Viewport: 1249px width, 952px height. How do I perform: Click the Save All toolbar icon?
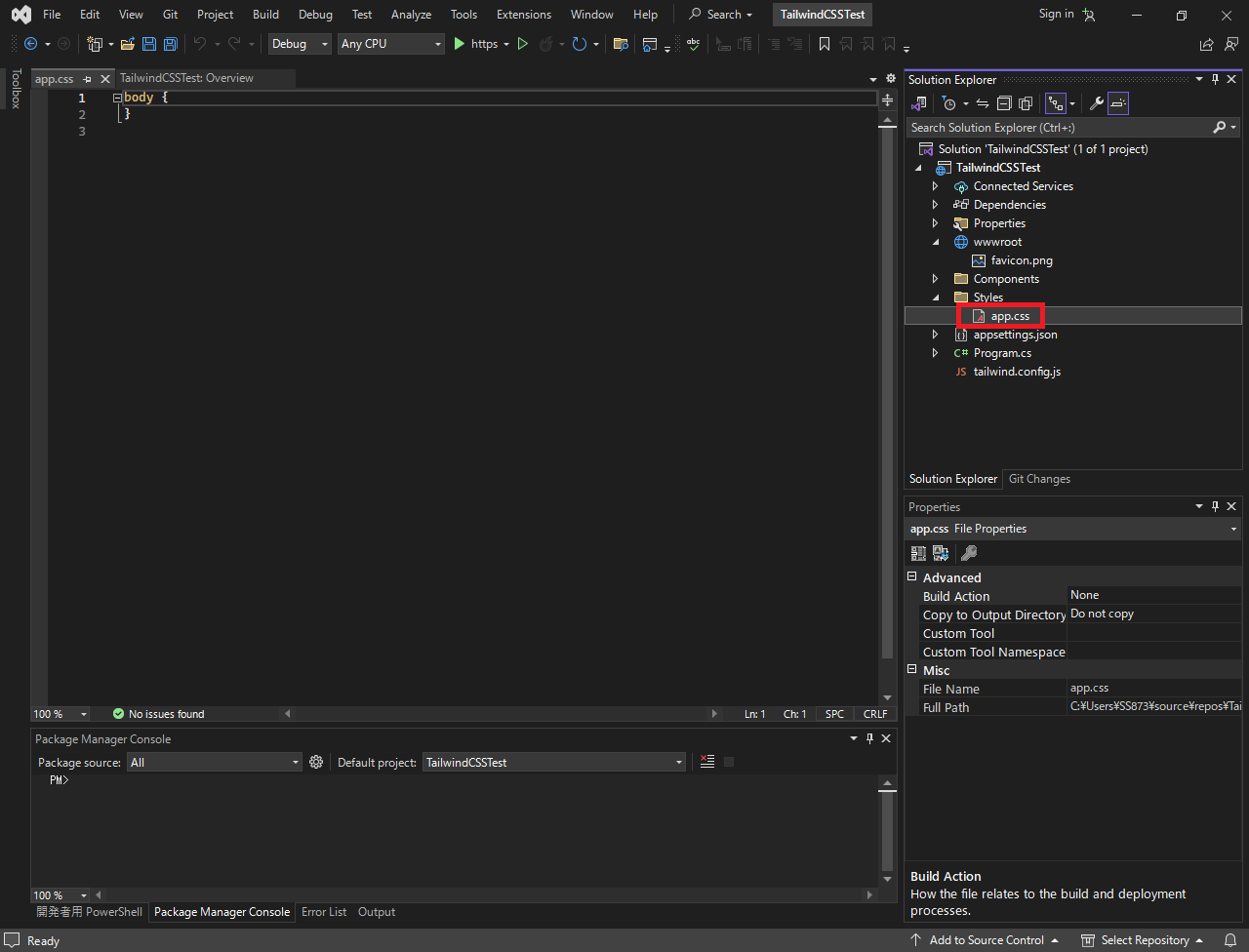171,44
